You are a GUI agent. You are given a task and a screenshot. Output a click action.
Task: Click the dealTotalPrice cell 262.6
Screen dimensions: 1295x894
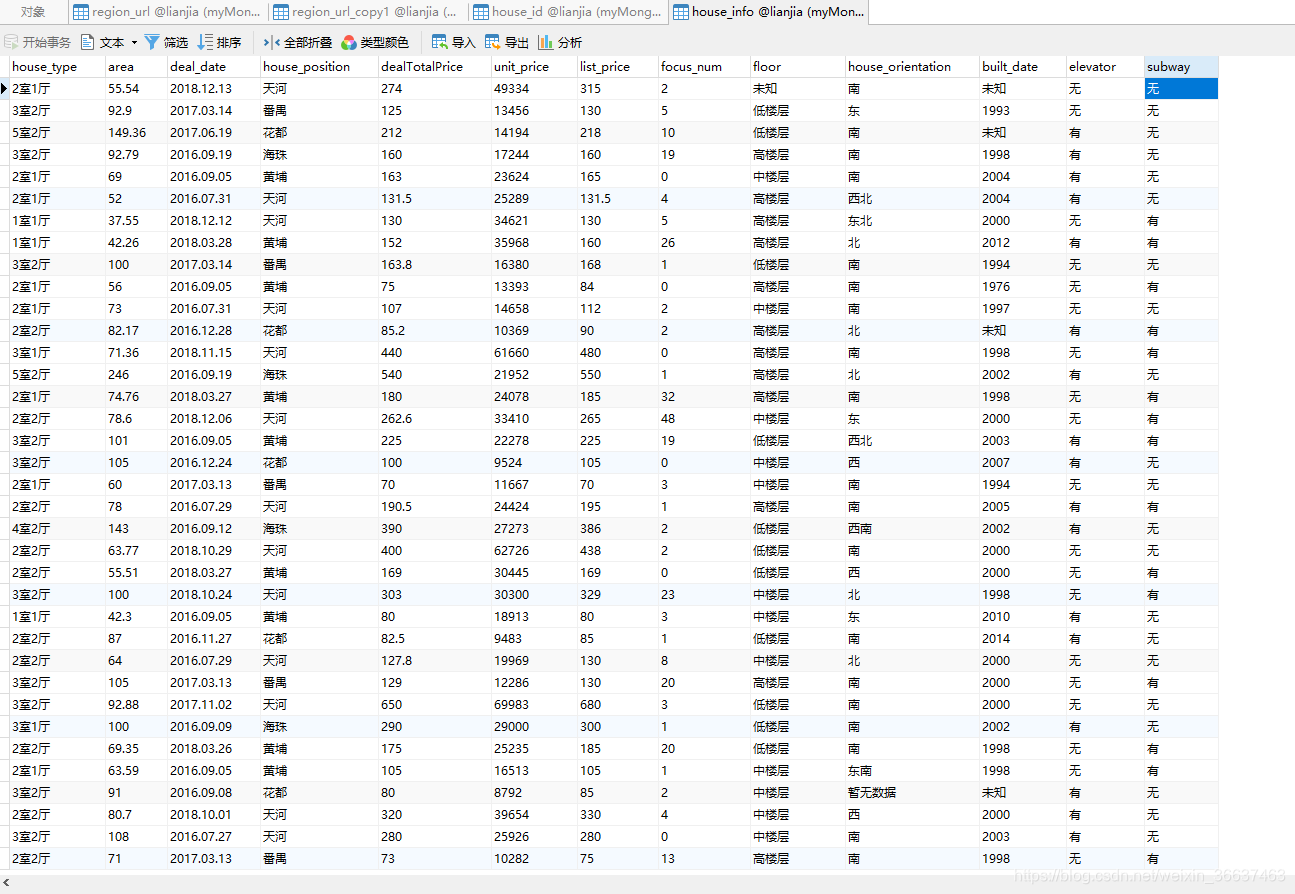[x=435, y=419]
